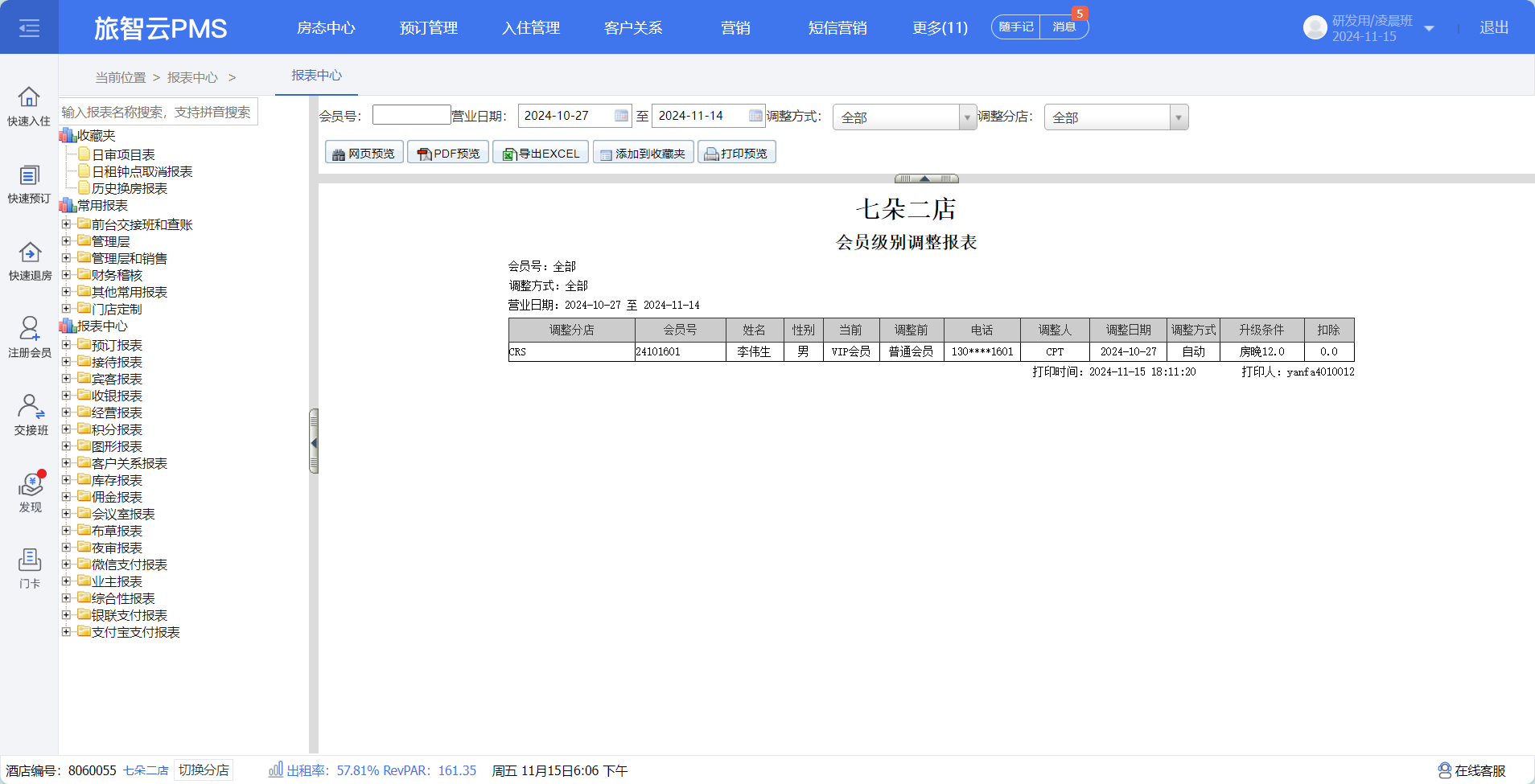Expand 收银报表 folder

click(x=67, y=396)
